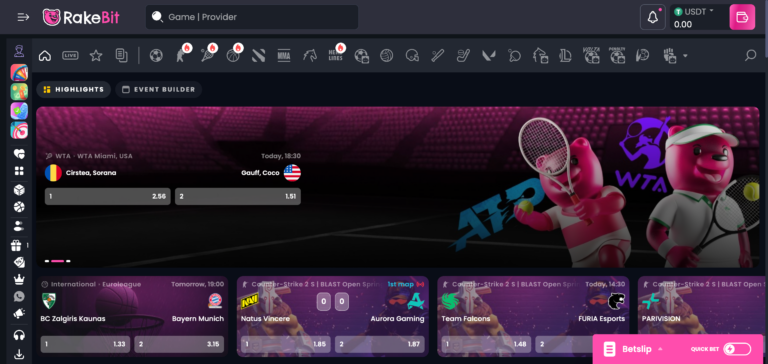Expand more sports dropdown arrow
768x364 pixels.
tap(685, 56)
